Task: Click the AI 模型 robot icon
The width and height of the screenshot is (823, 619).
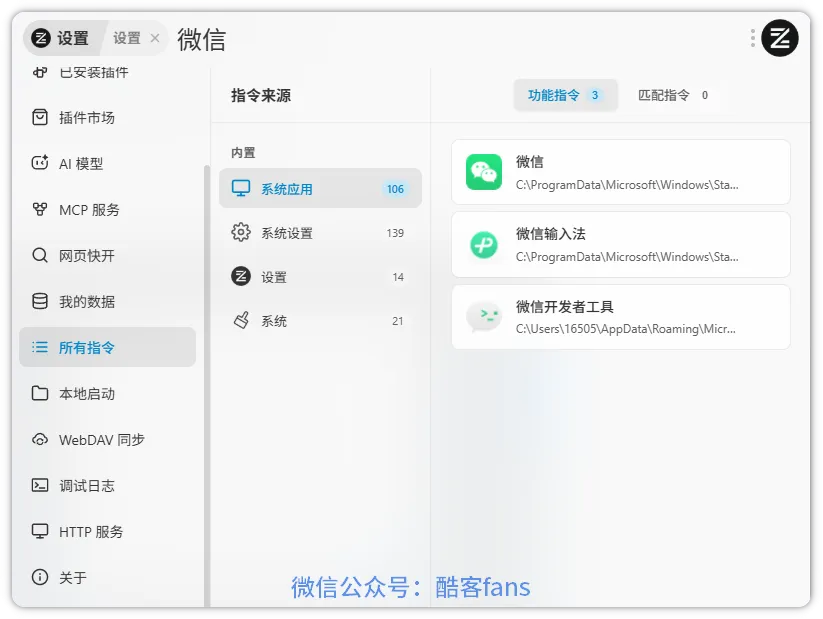Action: (40, 163)
